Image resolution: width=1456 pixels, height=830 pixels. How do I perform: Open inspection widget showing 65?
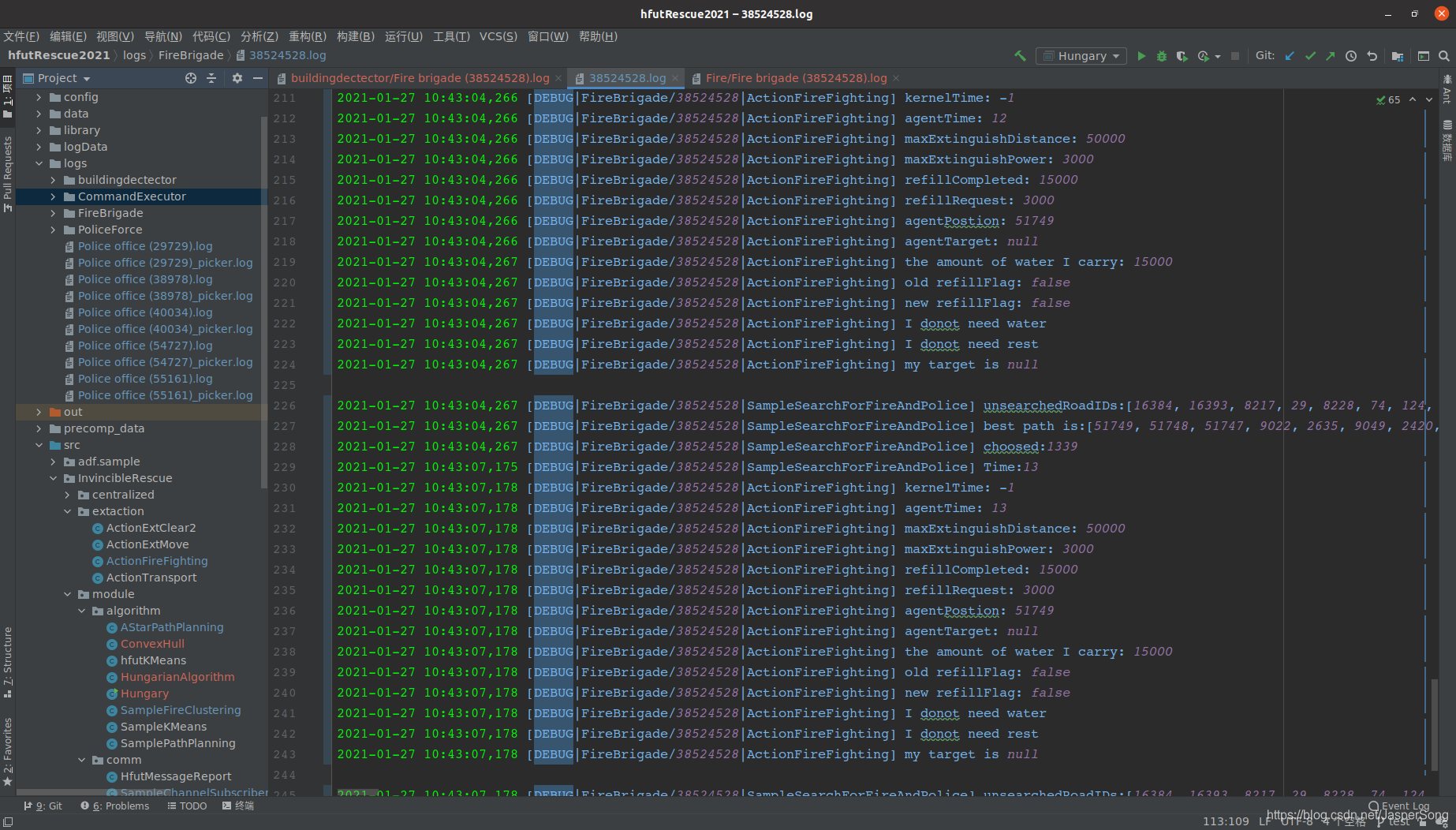click(1388, 100)
